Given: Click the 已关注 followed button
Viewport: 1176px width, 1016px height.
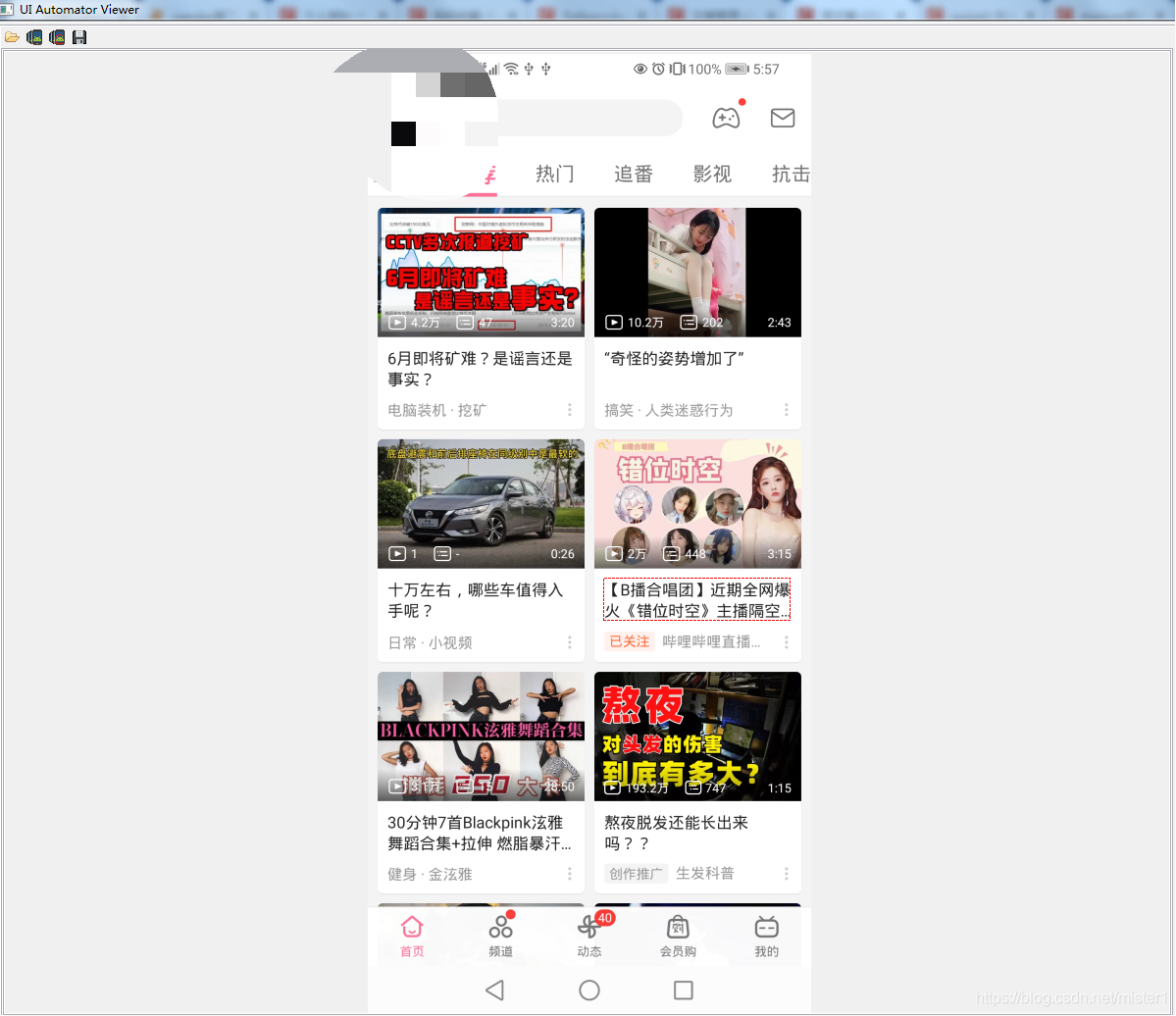Looking at the screenshot, I should 630,641.
